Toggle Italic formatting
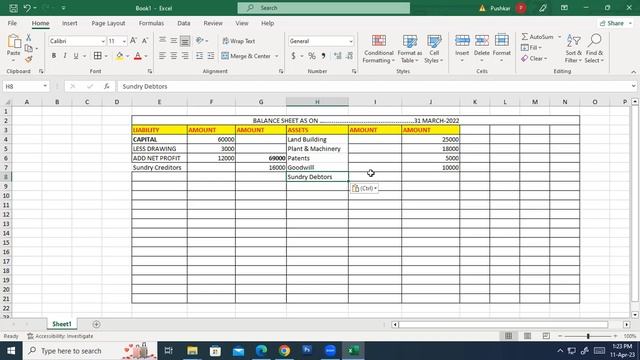Screen dimensions: 640x360 pyautogui.click(x=64, y=56)
